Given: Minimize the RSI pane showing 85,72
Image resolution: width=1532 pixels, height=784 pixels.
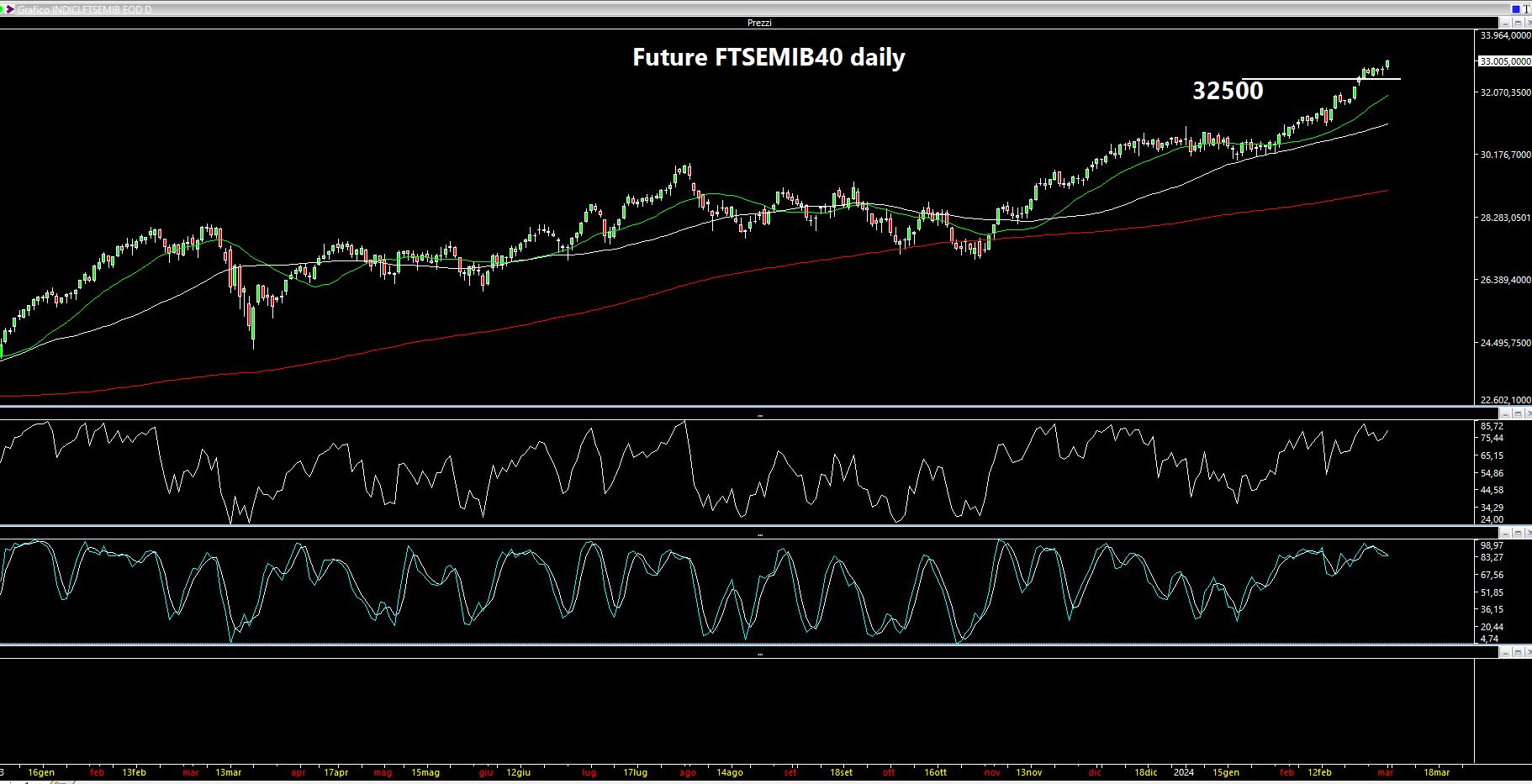Looking at the screenshot, I should (x=1506, y=413).
